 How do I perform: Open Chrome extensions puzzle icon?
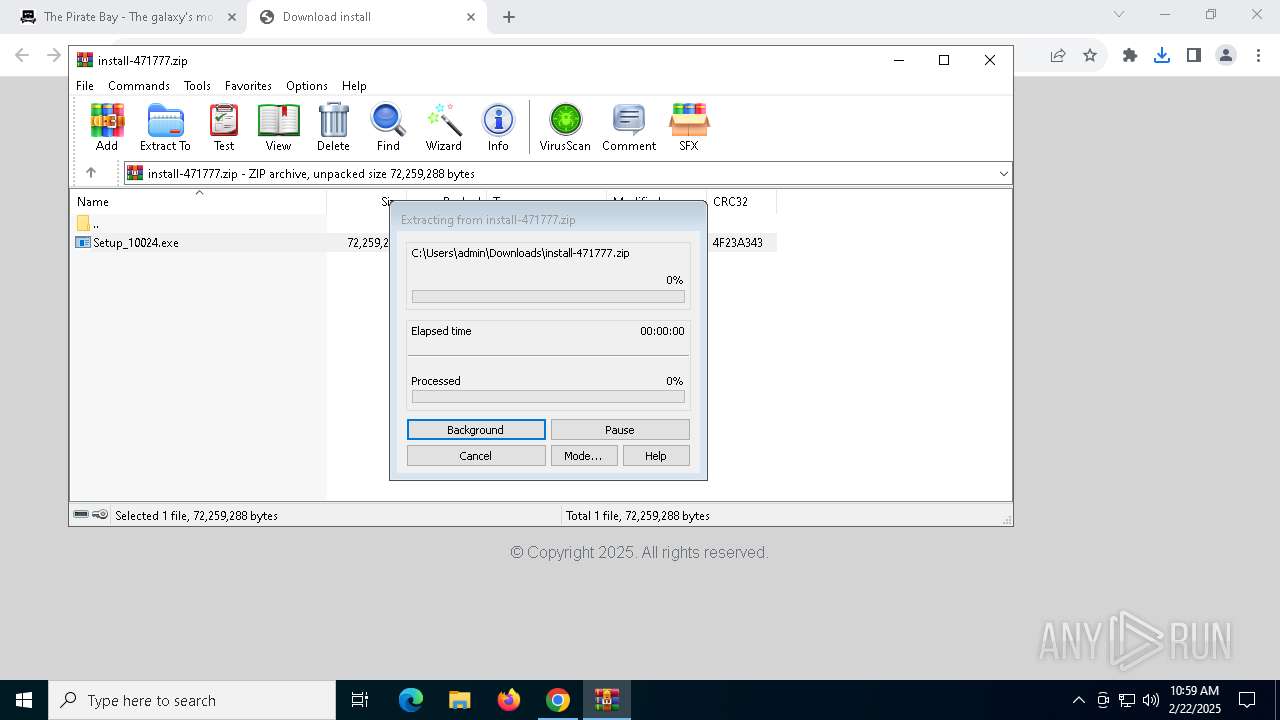[1130, 56]
